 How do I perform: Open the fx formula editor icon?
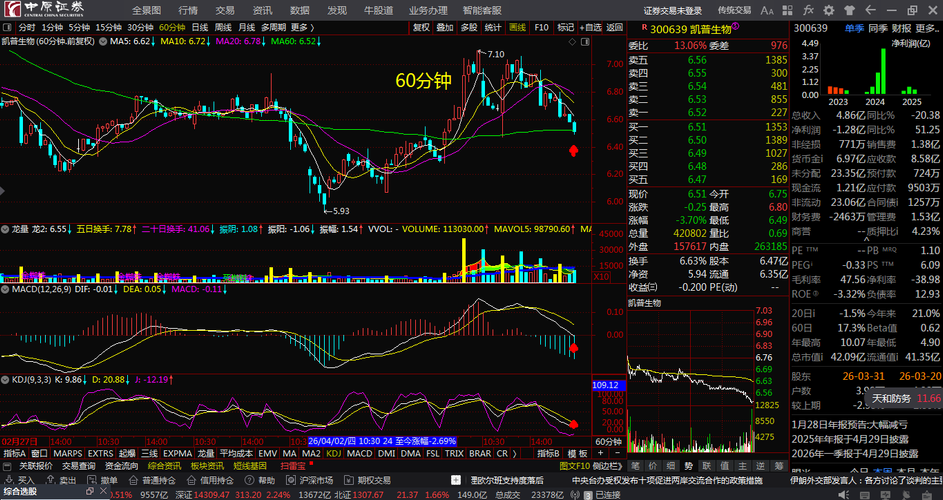coord(809,10)
